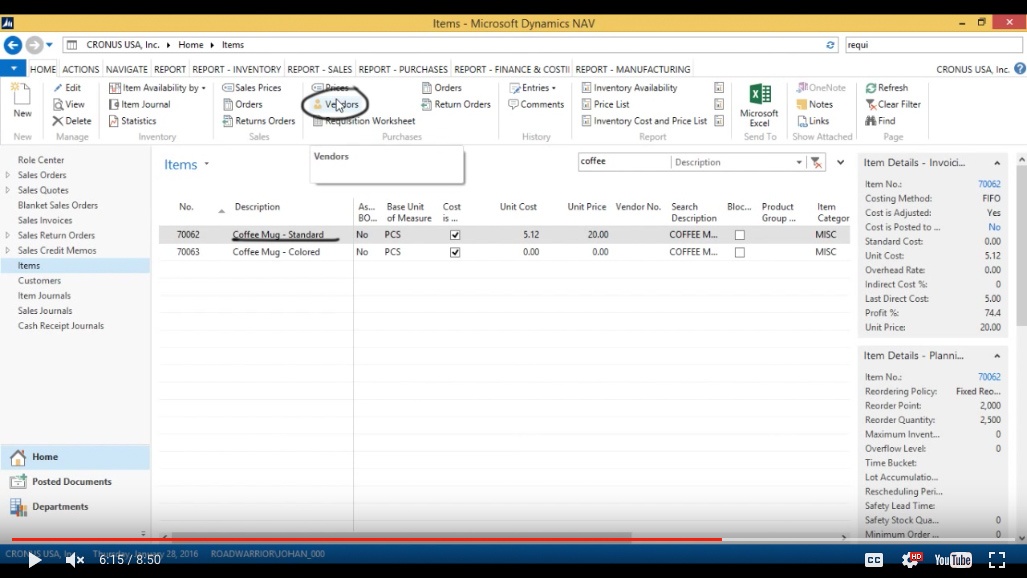Open Entries dropdown in History
The image size is (1027, 578).
tap(532, 87)
